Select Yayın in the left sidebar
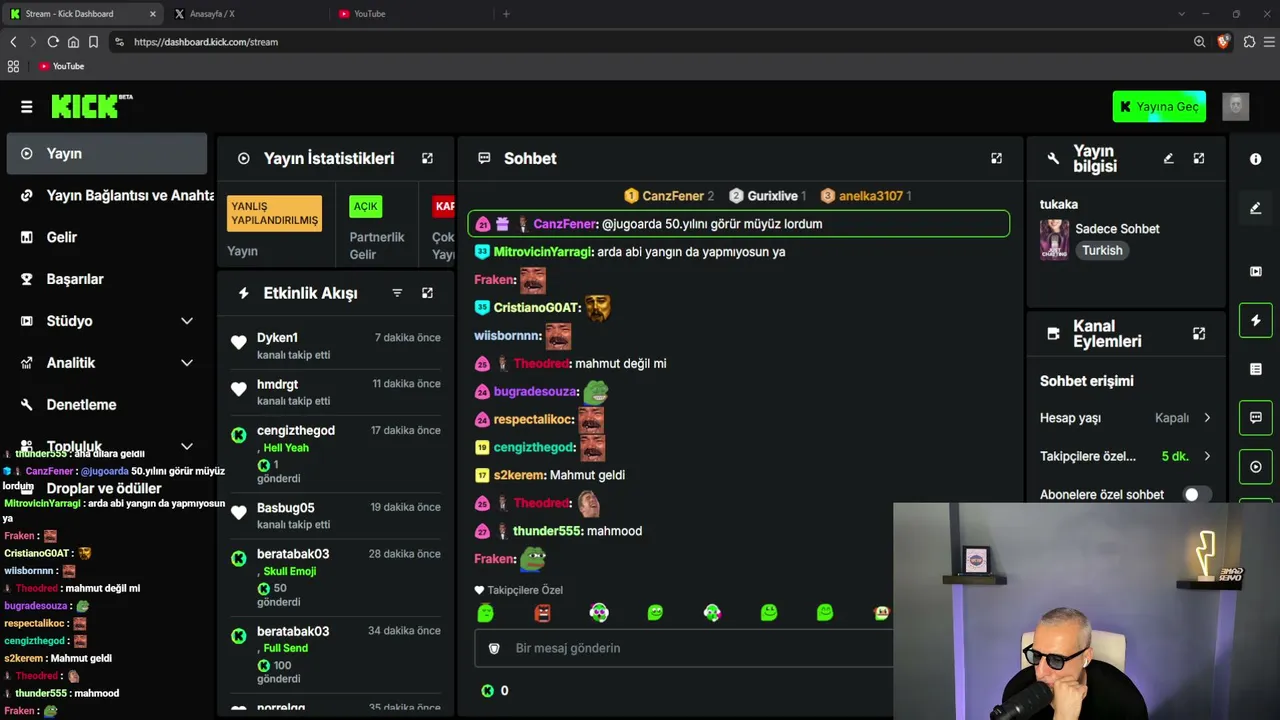 click(x=107, y=154)
